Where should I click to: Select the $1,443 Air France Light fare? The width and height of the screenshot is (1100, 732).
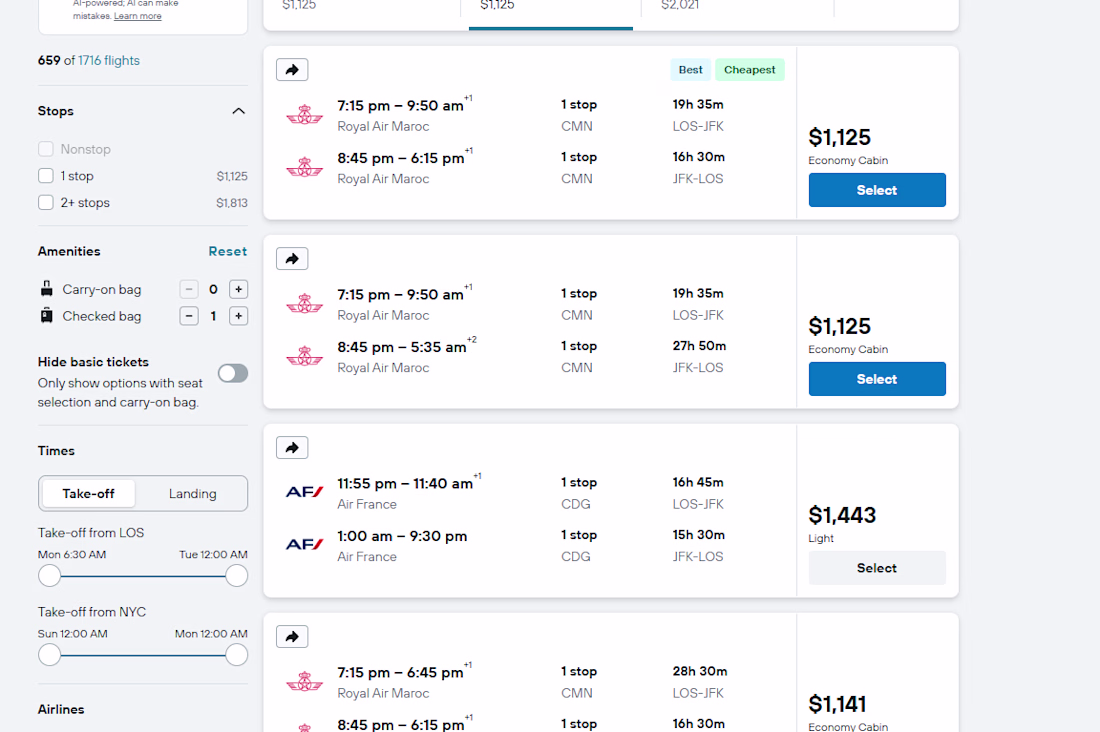coord(877,568)
